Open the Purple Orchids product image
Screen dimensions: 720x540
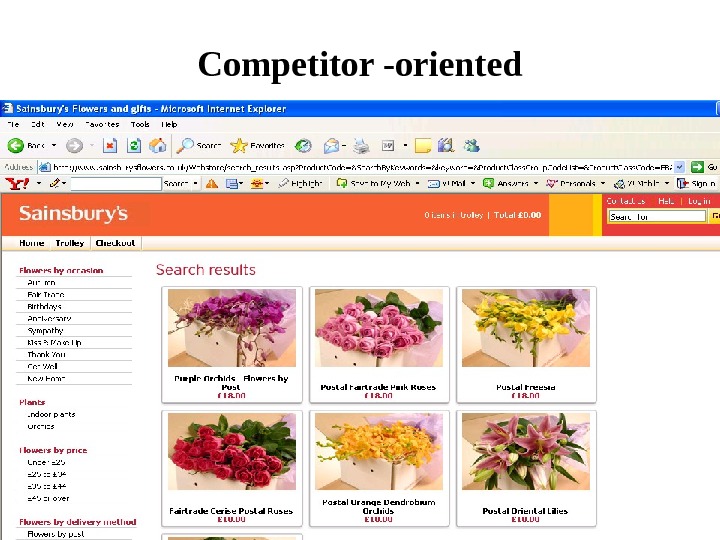(x=232, y=328)
